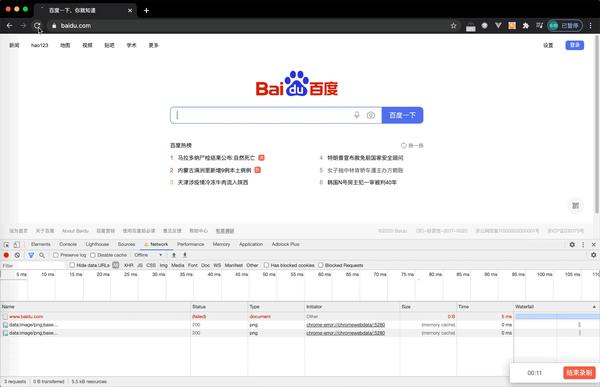Click the V-shaped extension icon in the toolbar

pos(498,26)
